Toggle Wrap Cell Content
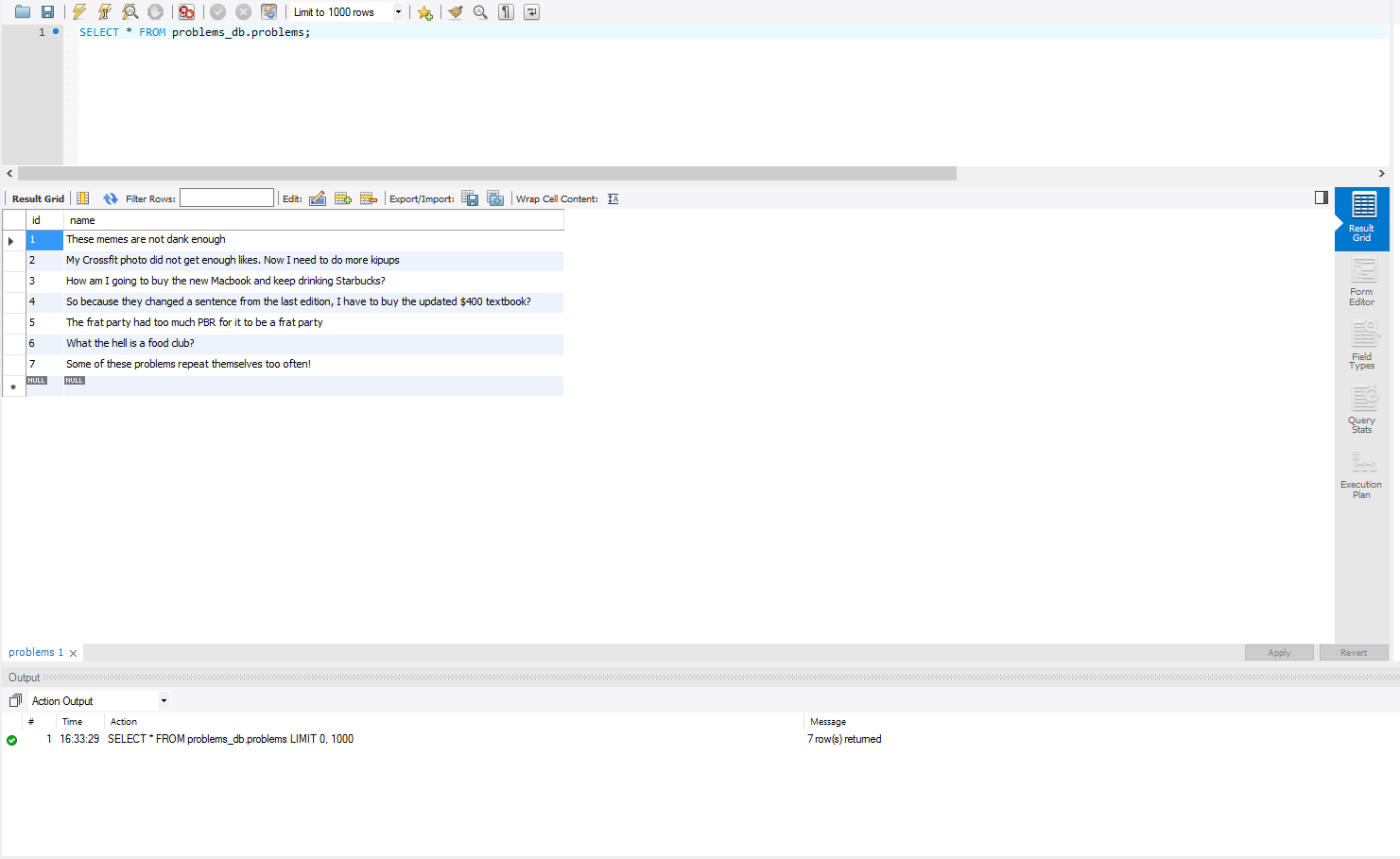This screenshot has height=859, width=1400. tap(614, 198)
